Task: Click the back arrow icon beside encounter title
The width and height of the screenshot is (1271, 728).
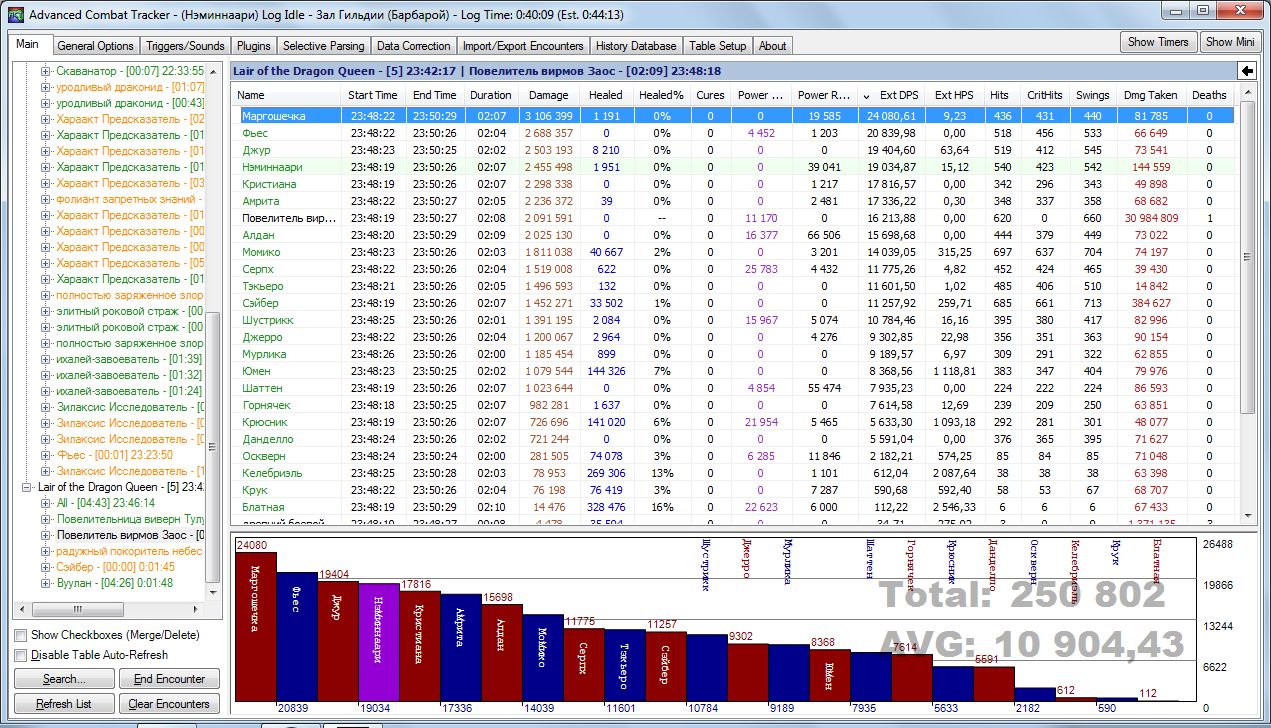Action: [1247, 70]
